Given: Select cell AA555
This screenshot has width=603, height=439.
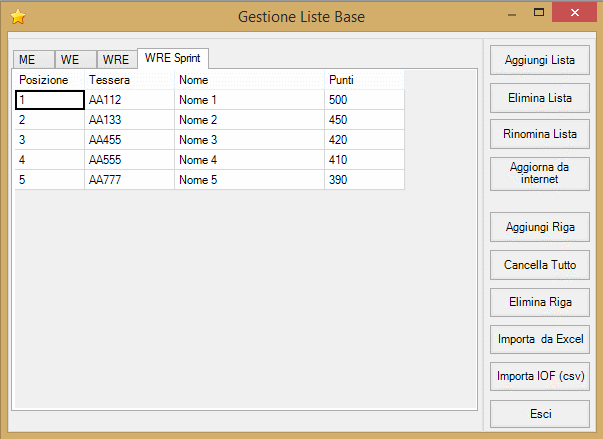Looking at the screenshot, I should click(129, 160).
